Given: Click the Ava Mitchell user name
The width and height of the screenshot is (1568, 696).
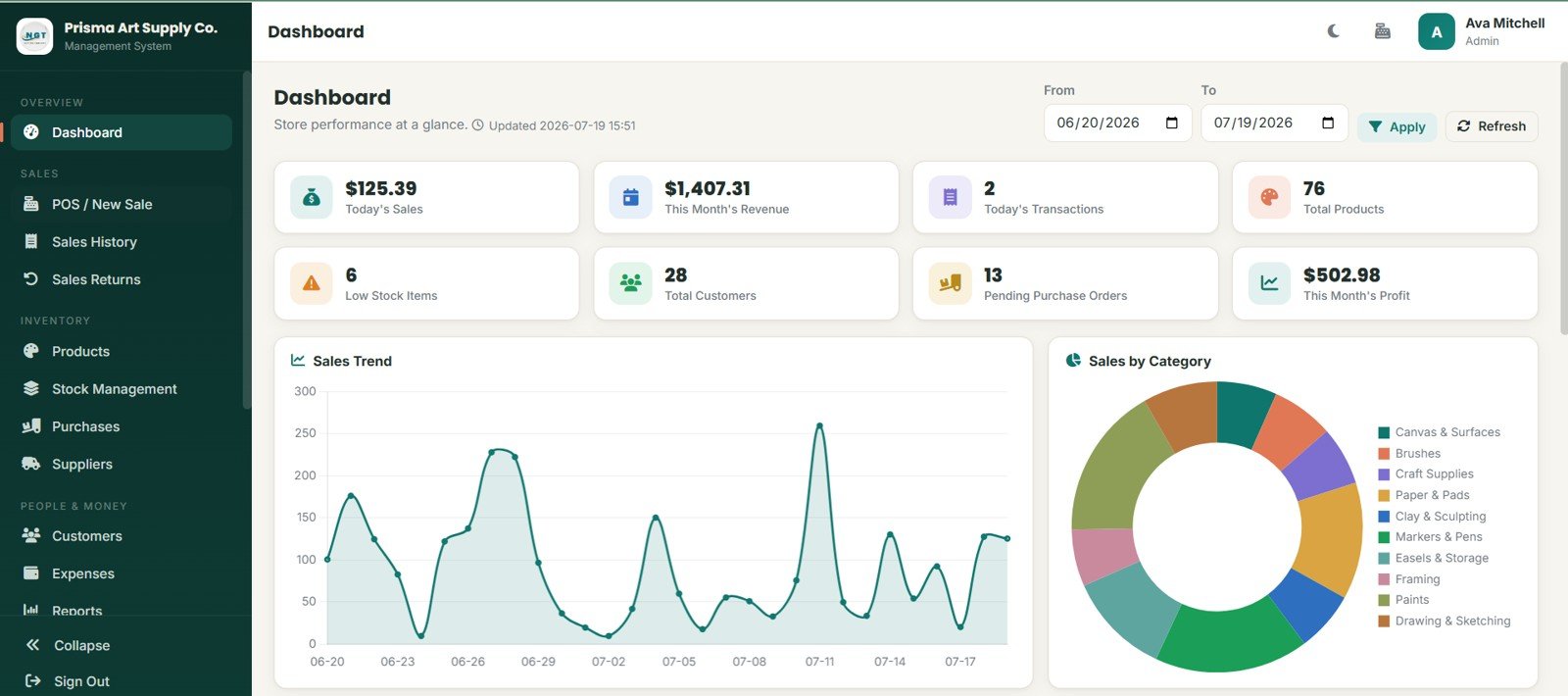Looking at the screenshot, I should pyautogui.click(x=1504, y=23).
